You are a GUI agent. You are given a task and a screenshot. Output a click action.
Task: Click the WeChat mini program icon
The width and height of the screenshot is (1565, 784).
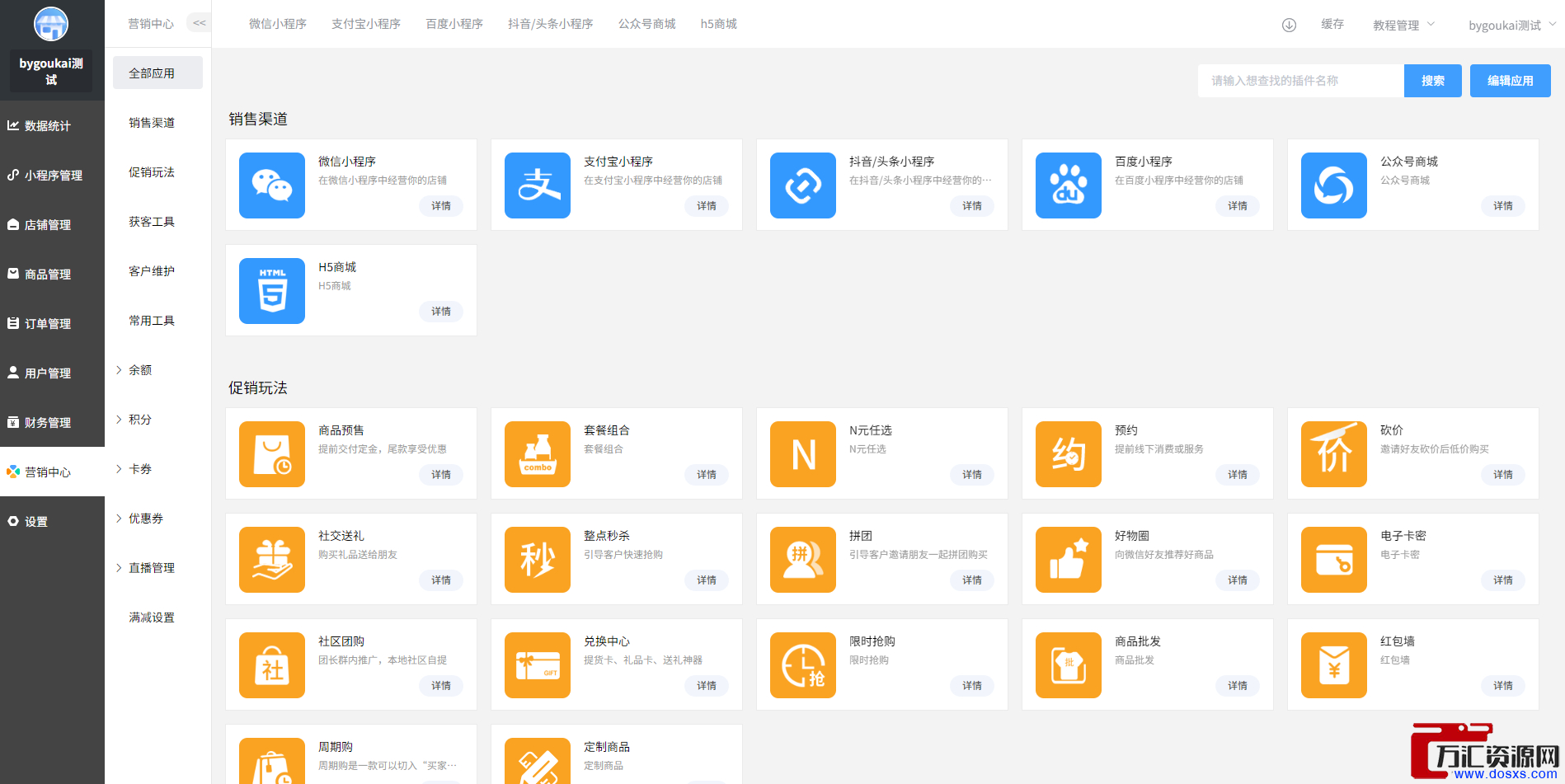pos(272,185)
